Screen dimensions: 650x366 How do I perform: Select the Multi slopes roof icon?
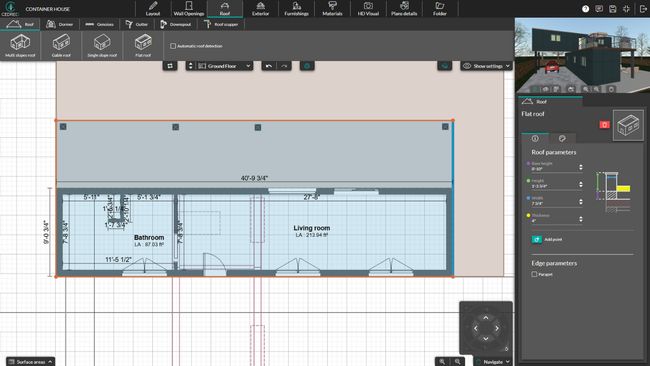tap(20, 46)
